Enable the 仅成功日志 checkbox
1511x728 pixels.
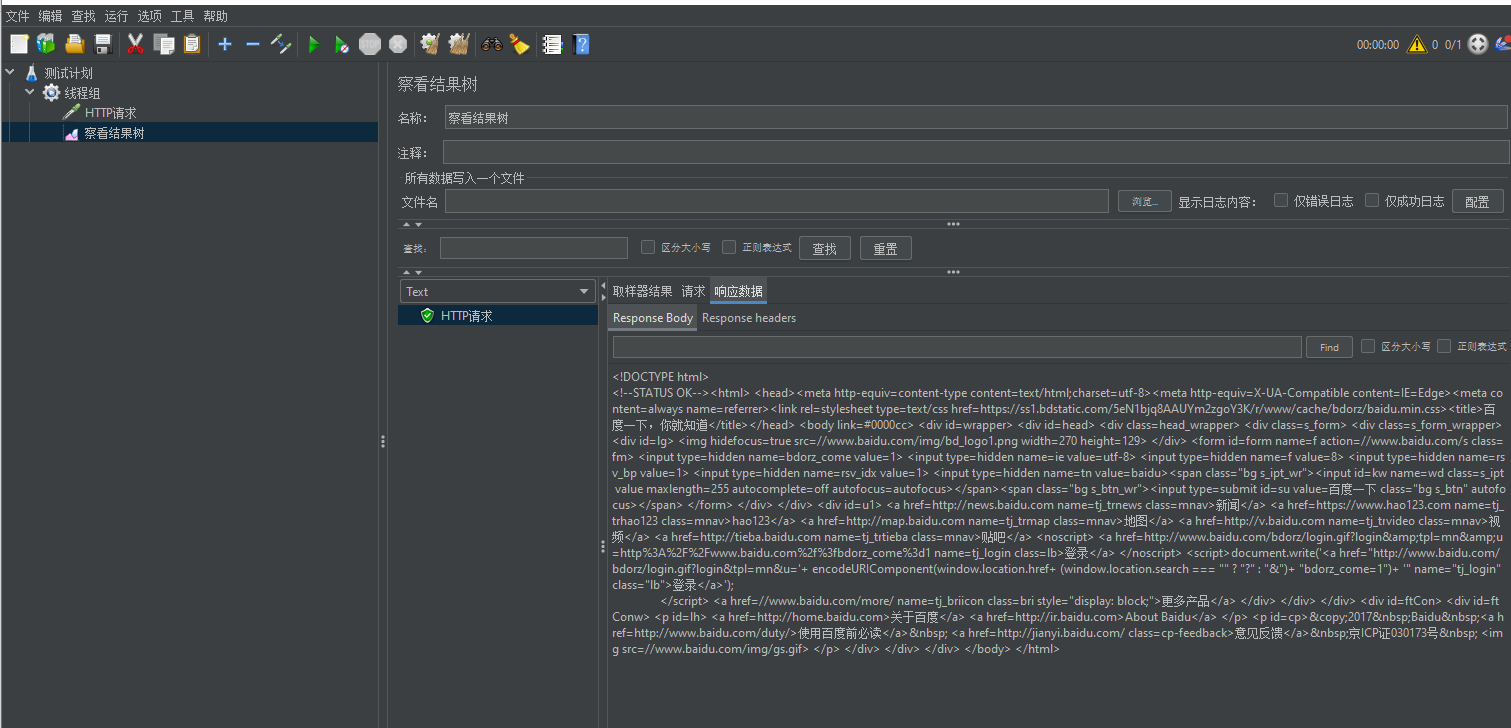[1372, 200]
